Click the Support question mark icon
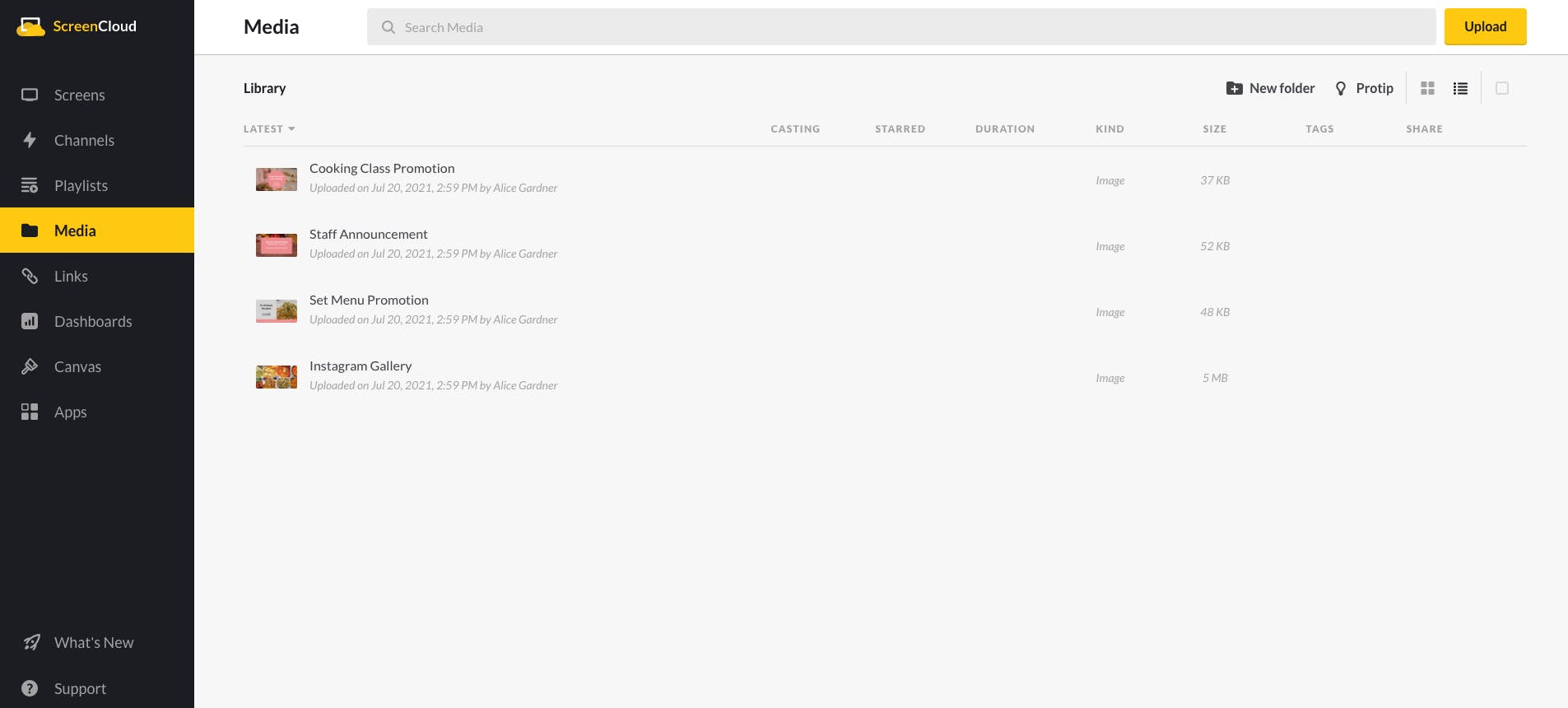 (x=30, y=688)
